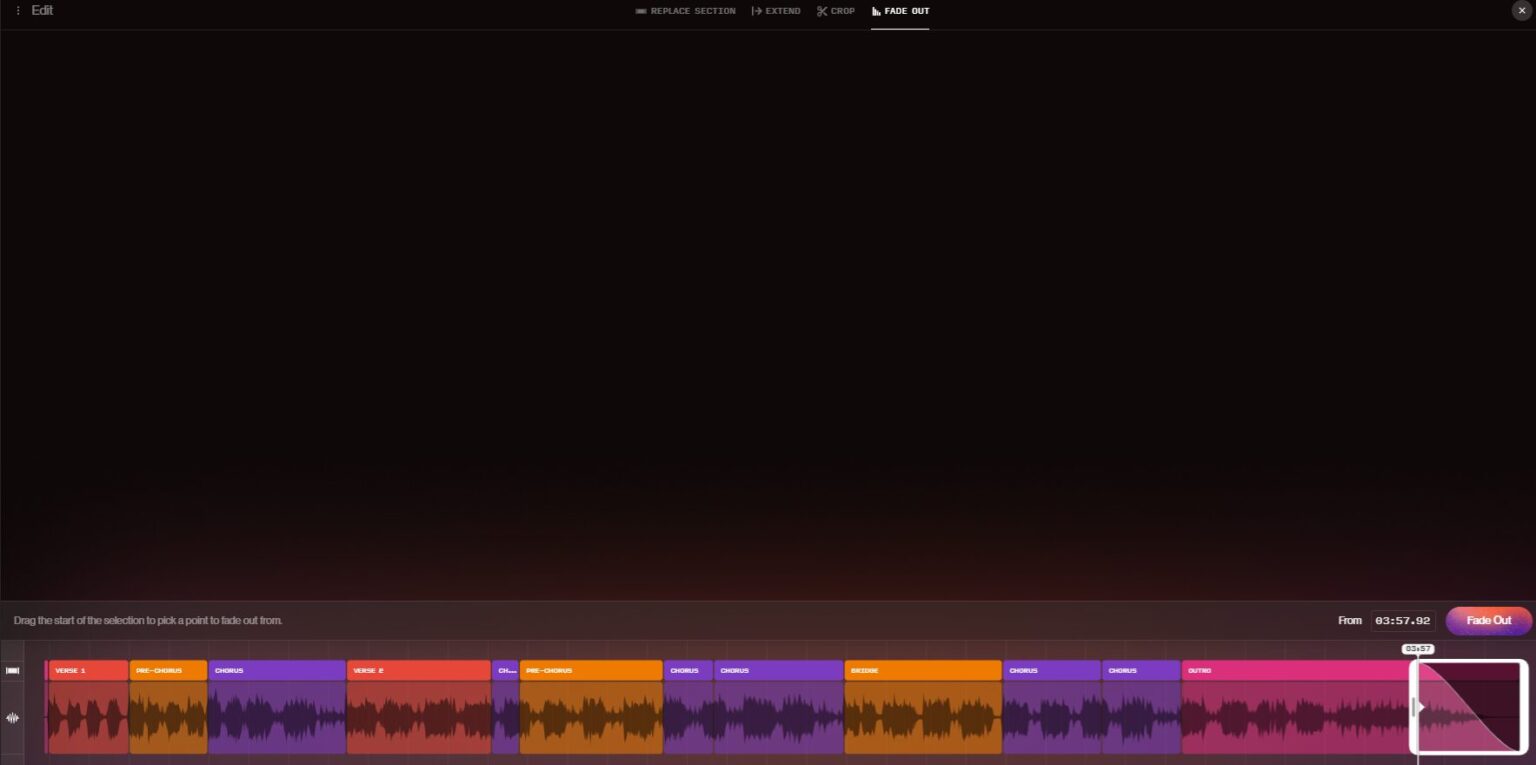Image resolution: width=1536 pixels, height=765 pixels.
Task: Switch to the Extend tab
Action: 776,11
